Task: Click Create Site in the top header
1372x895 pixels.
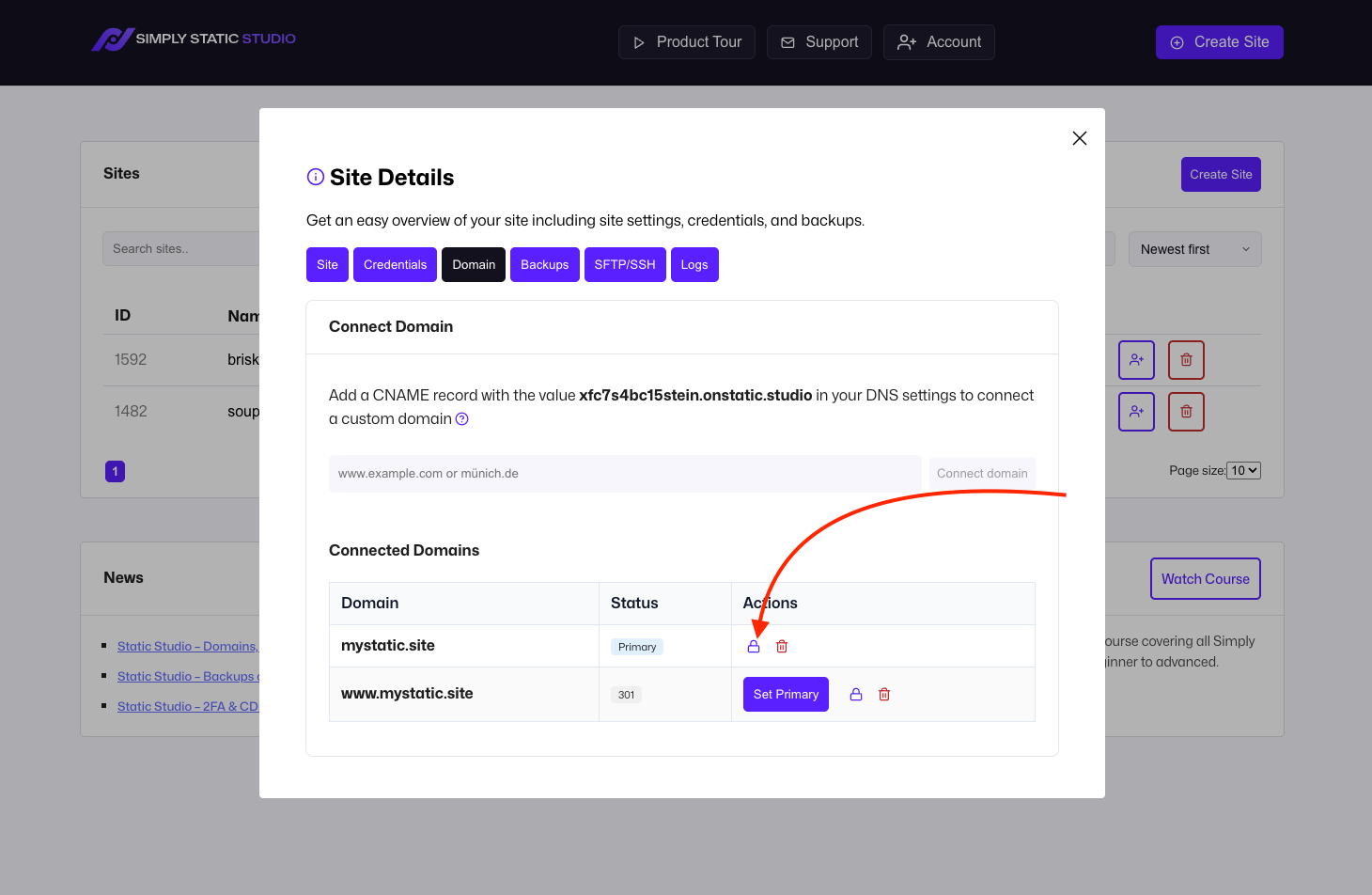Action: (x=1220, y=42)
